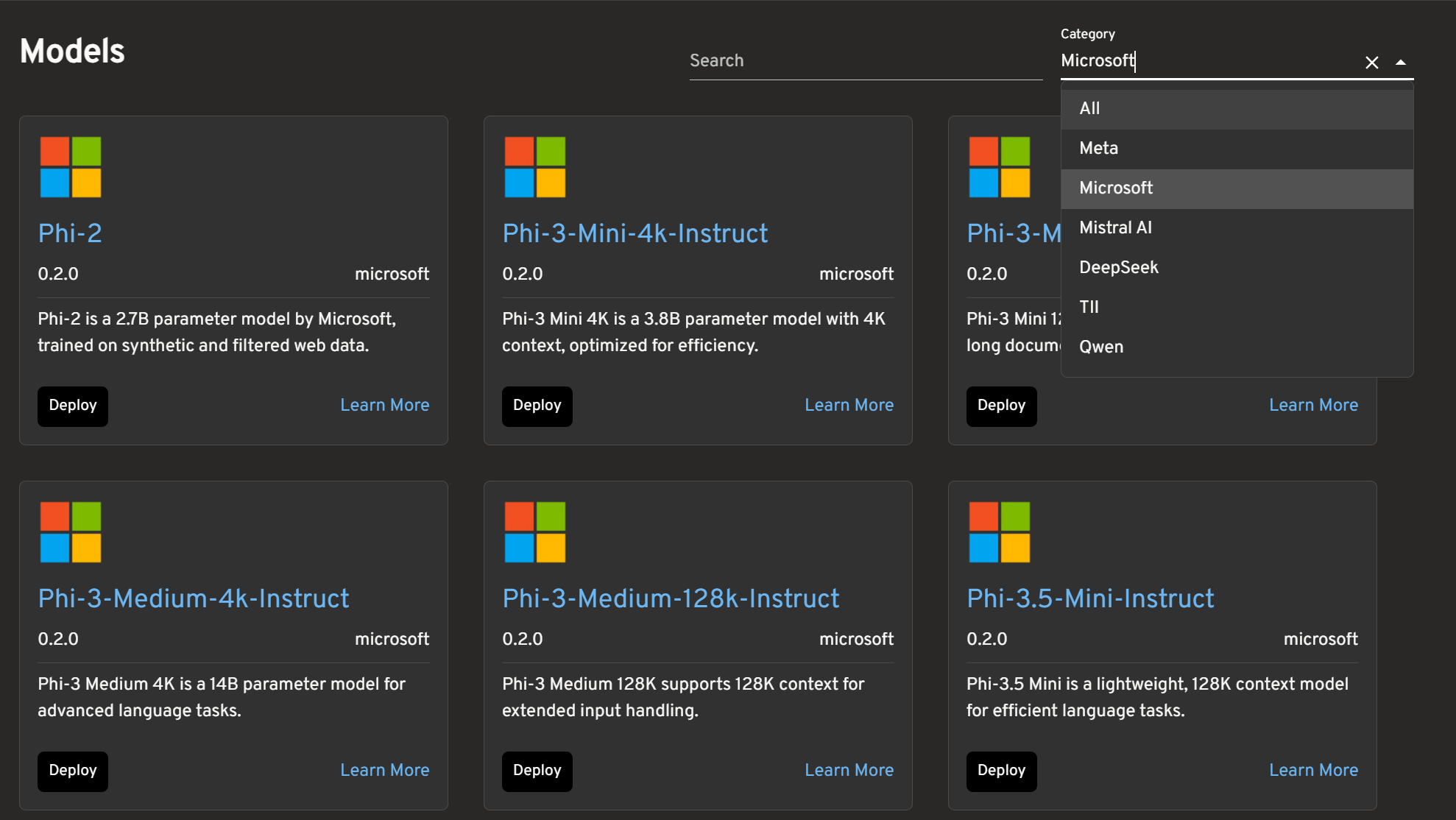The image size is (1456, 820).
Task: Open the Phi-3.5-Mini-Instruct title link
Action: tap(1090, 598)
